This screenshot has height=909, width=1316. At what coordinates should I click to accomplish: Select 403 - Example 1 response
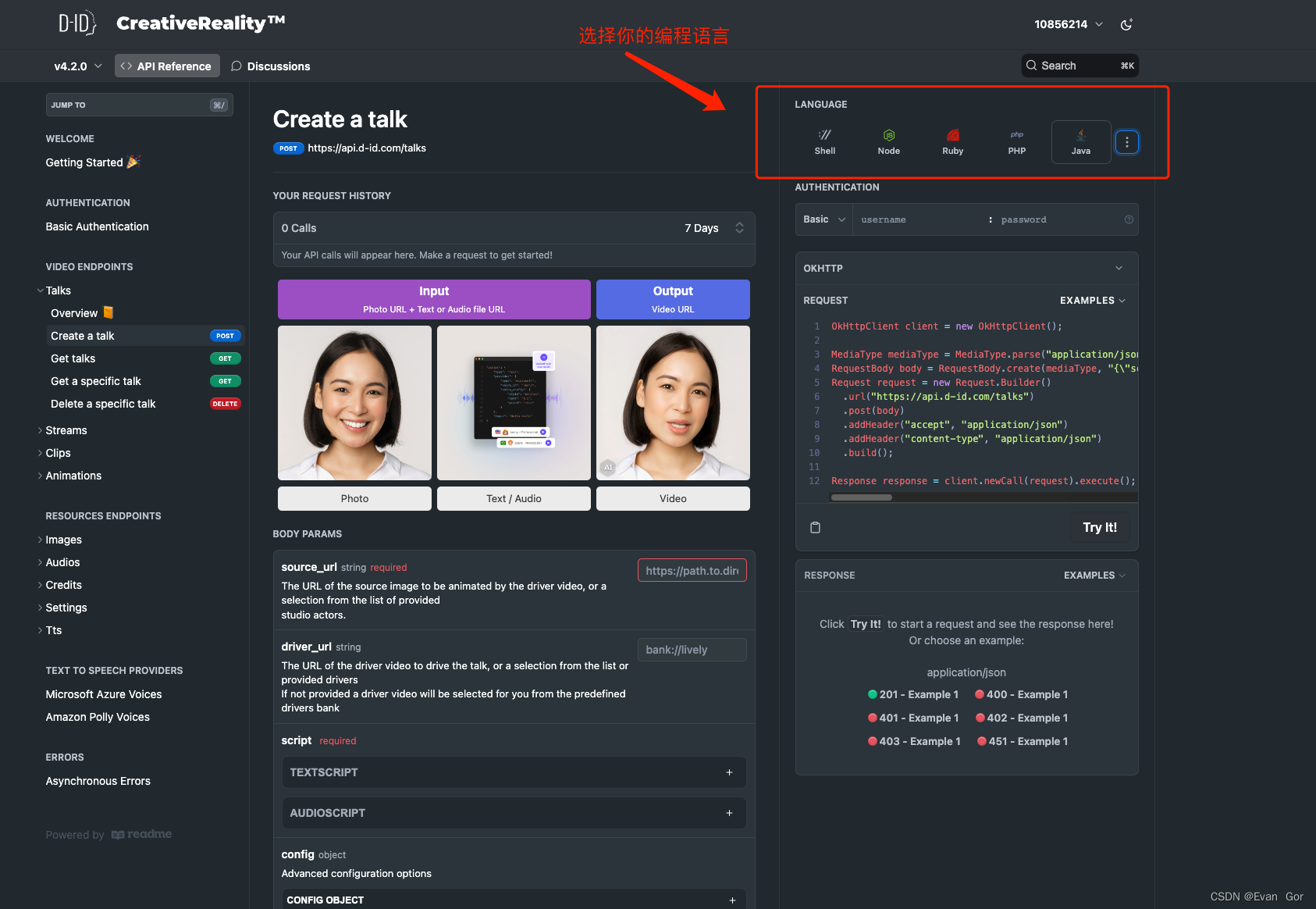pos(914,741)
